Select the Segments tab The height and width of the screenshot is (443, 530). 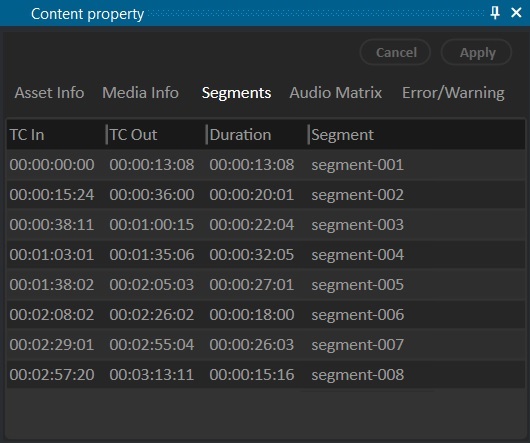click(236, 93)
